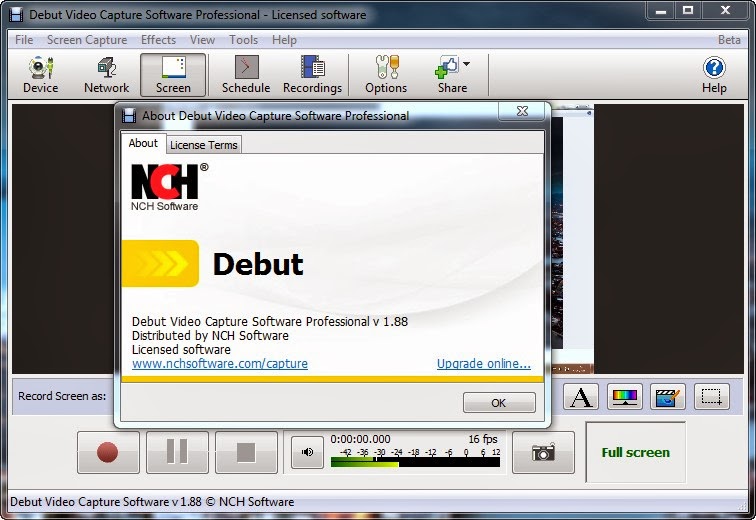Pause recording with the pause button
Viewport: 756px width, 520px height.
(x=177, y=453)
